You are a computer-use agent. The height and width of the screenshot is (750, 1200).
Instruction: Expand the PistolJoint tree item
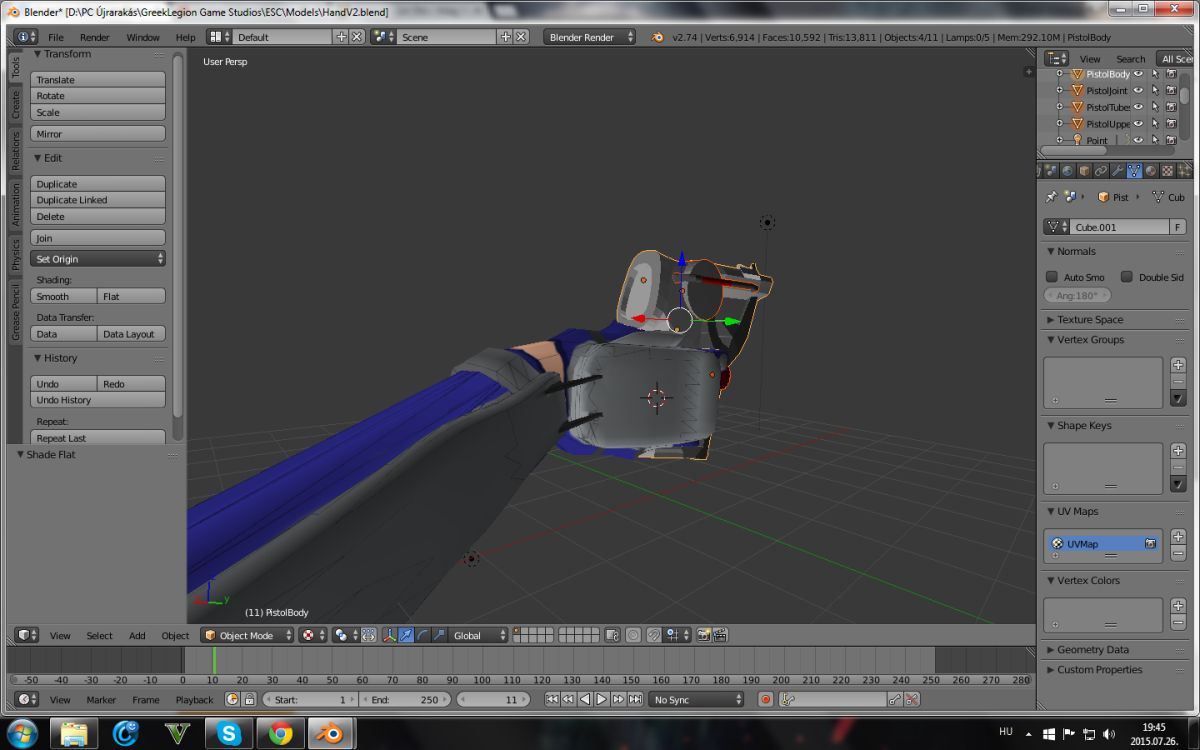(x=1060, y=90)
